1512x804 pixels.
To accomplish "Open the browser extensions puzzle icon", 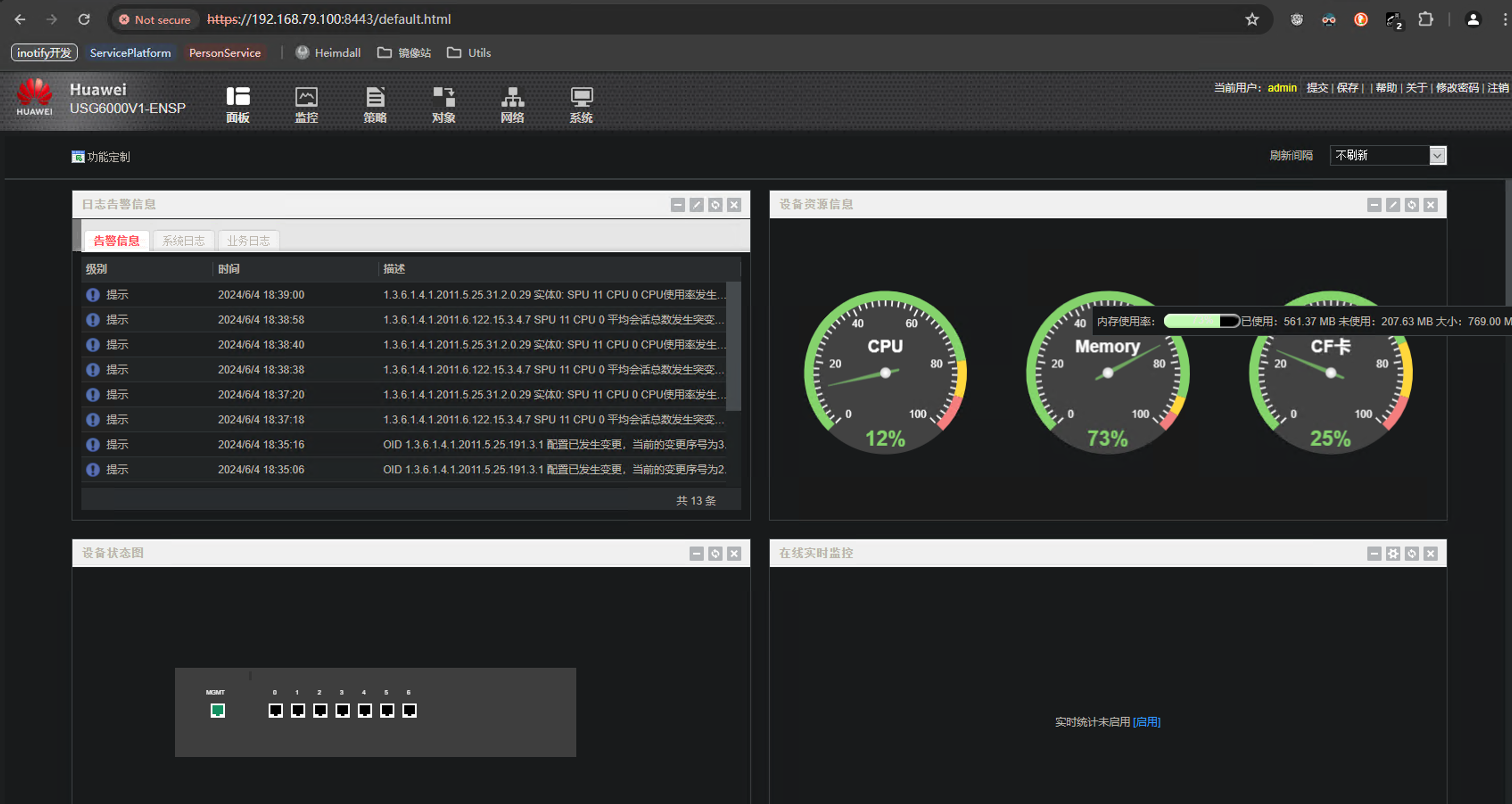I will 1425,19.
